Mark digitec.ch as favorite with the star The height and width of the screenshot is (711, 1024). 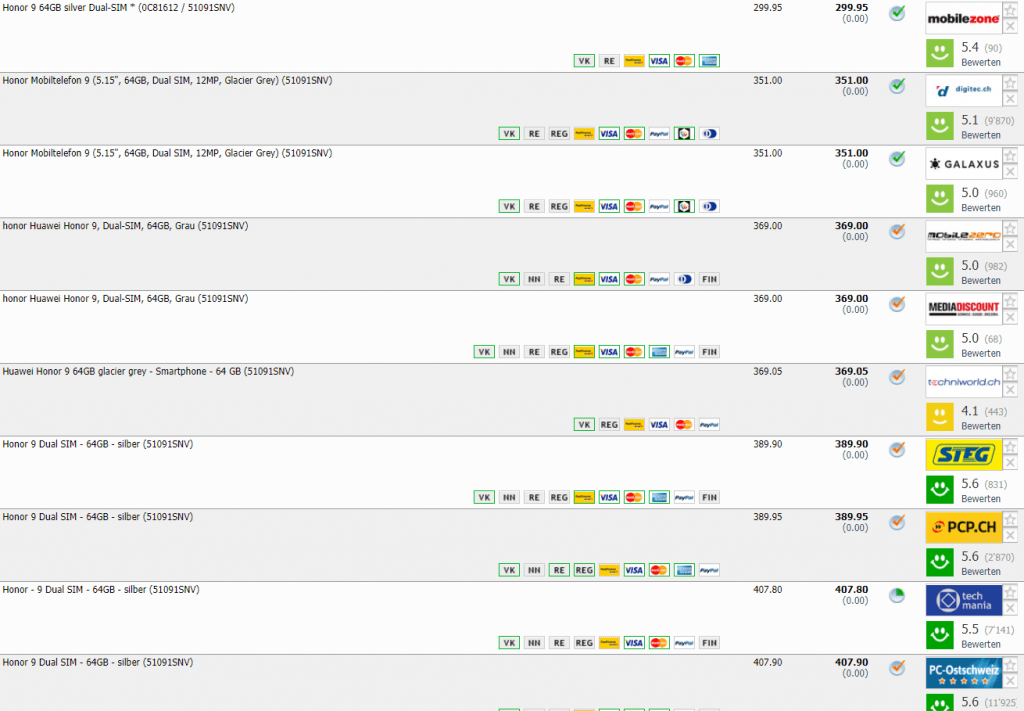point(1010,83)
